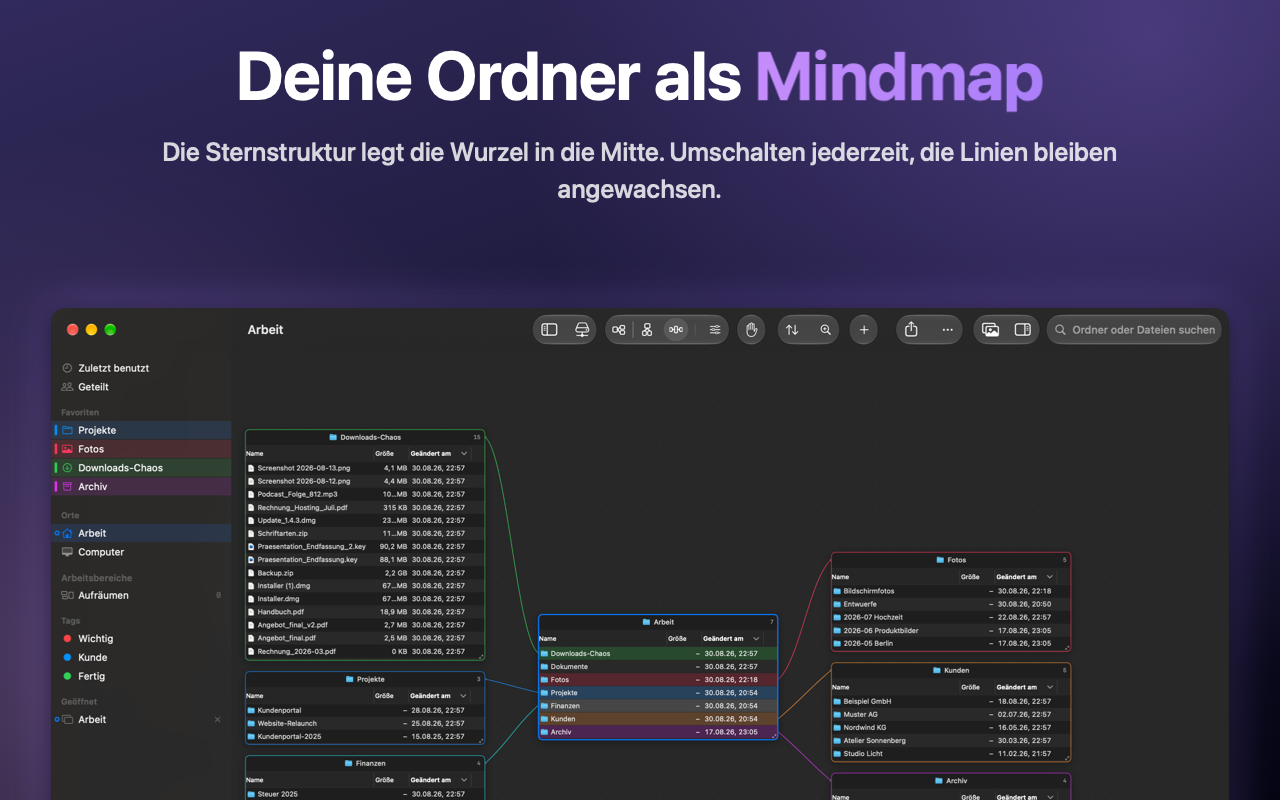The height and width of the screenshot is (800, 1280).
Task: Sort Kunden panel by 'Größe' column
Action: (x=970, y=687)
